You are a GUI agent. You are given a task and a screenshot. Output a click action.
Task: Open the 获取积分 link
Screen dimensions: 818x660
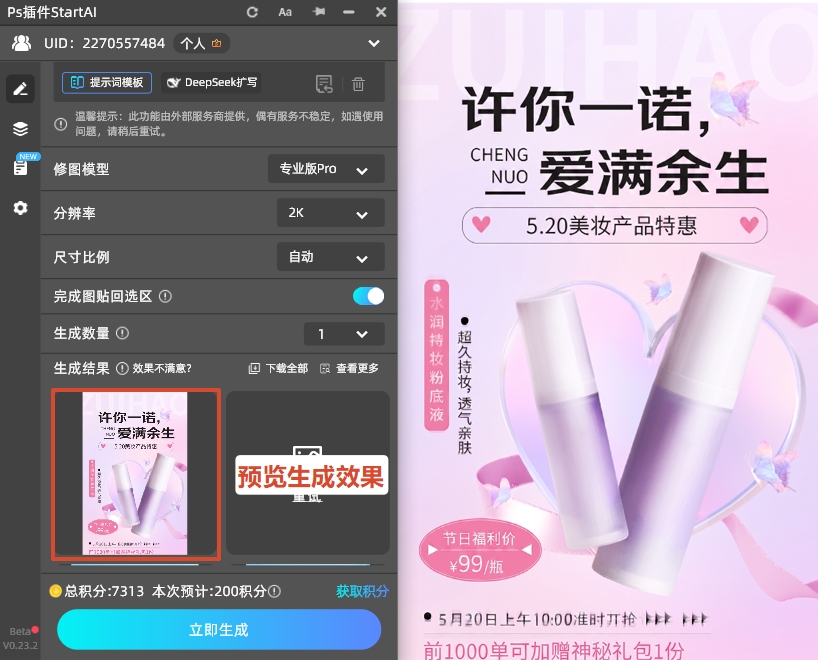tap(363, 591)
